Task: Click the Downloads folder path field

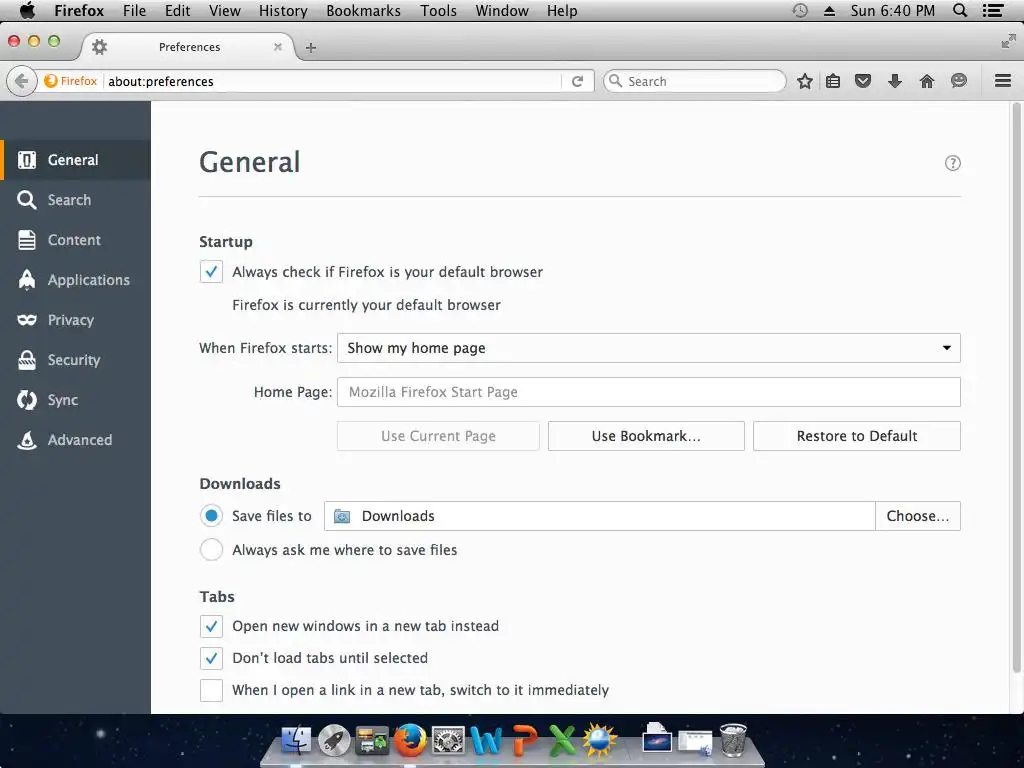Action: coord(600,516)
